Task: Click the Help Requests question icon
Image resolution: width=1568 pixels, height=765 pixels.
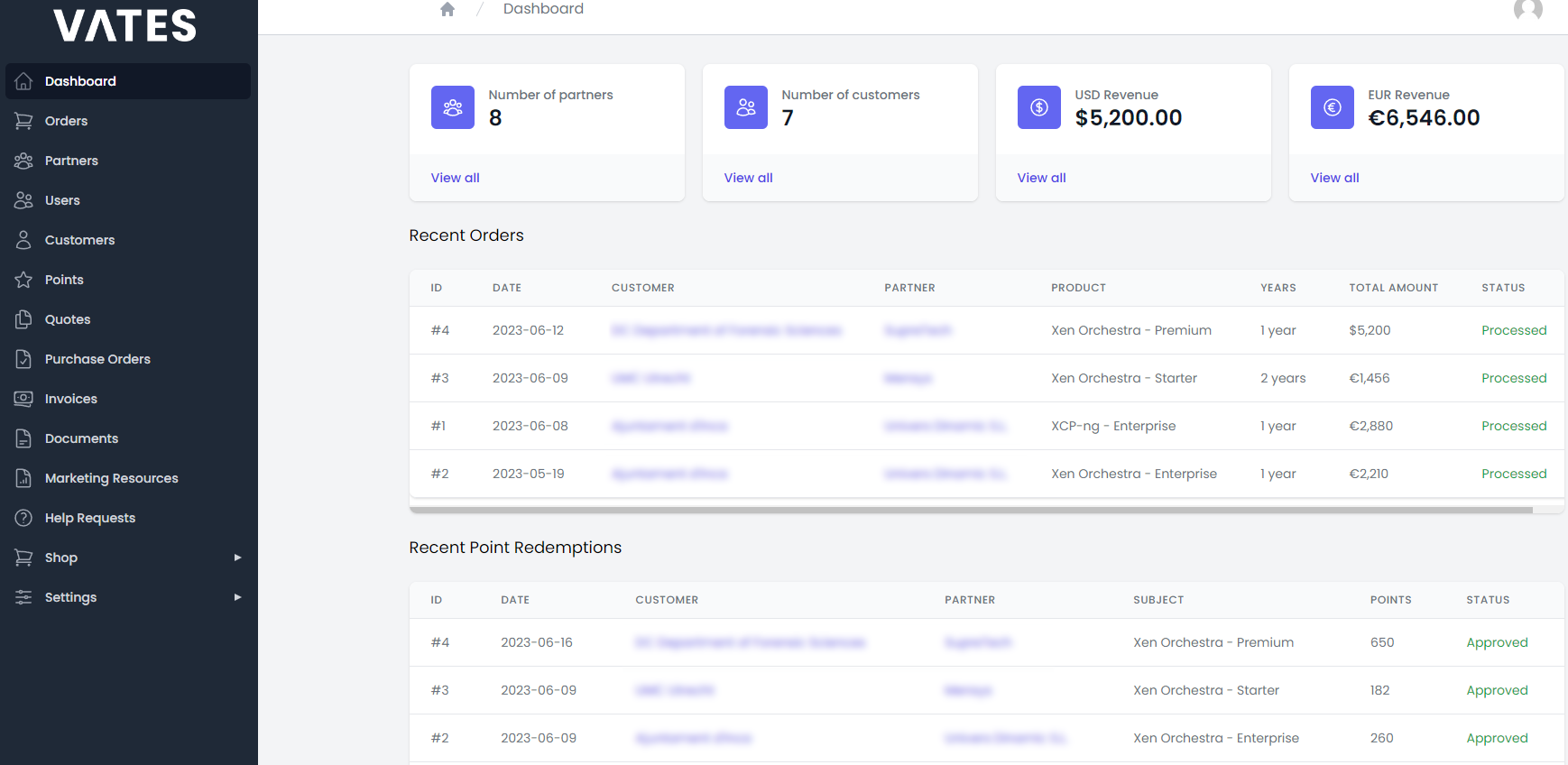Action: click(23, 518)
